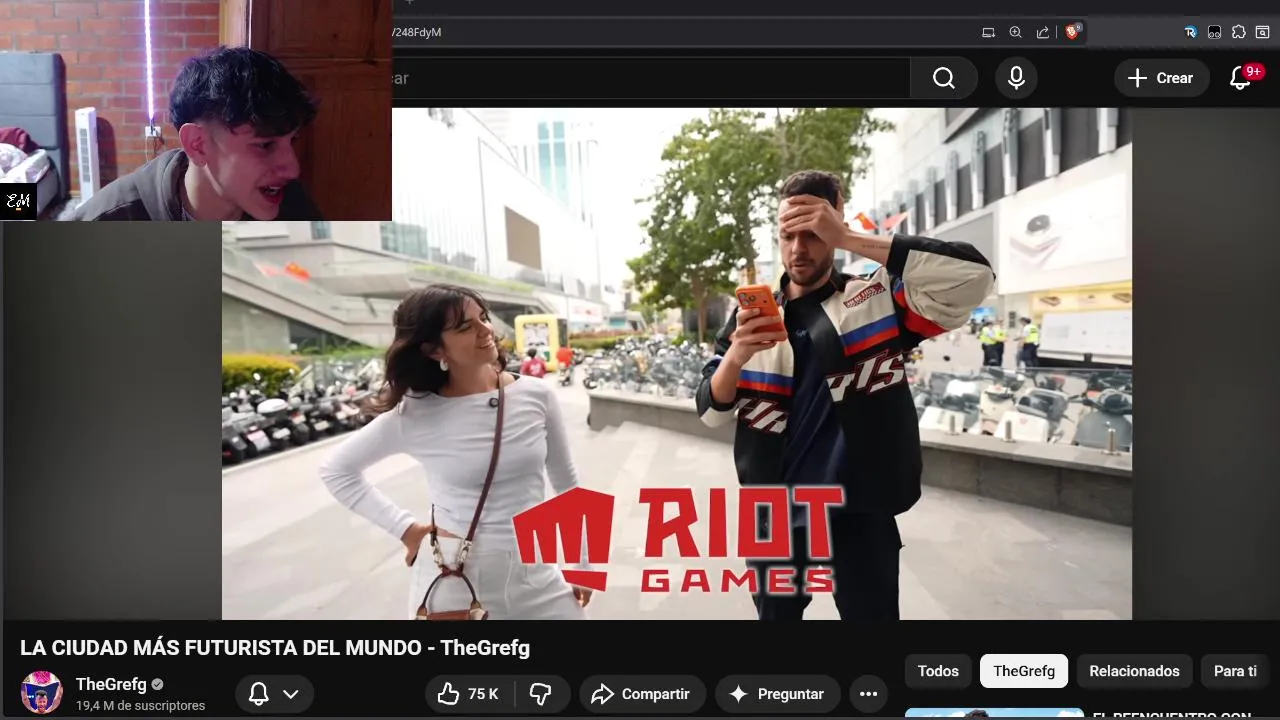Install app icon in address bar
Image resolution: width=1280 pixels, height=720 pixels.
pos(988,32)
